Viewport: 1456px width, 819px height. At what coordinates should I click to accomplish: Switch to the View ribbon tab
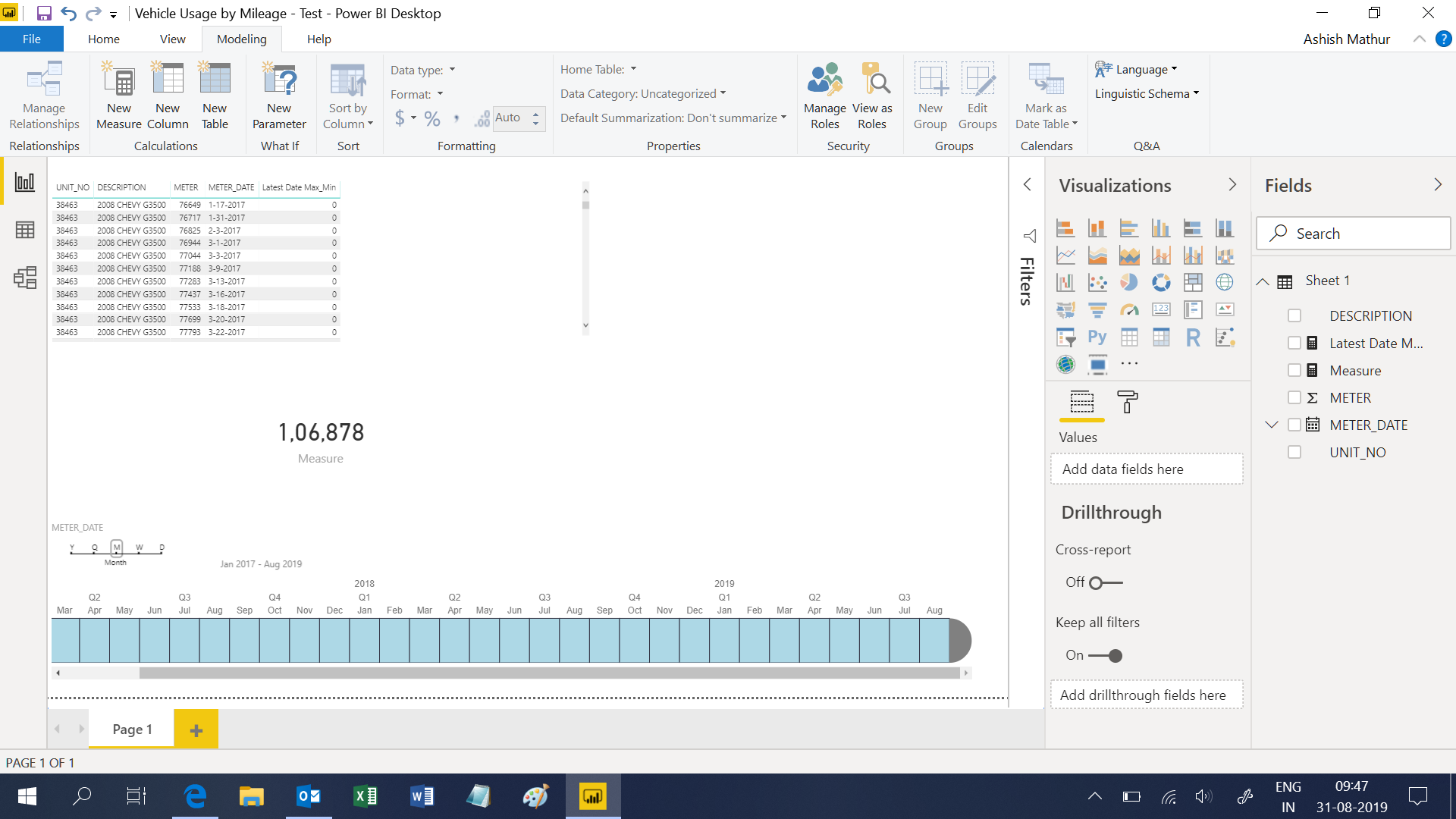[173, 39]
